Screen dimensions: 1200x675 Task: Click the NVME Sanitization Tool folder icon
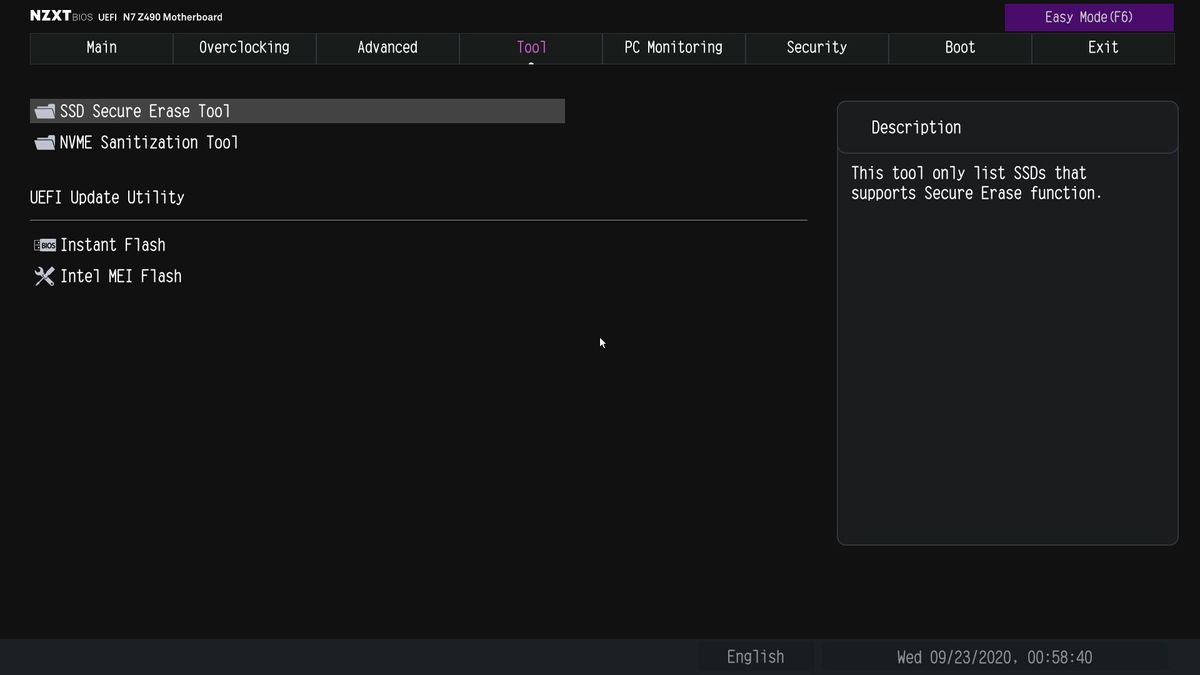pyautogui.click(x=44, y=143)
